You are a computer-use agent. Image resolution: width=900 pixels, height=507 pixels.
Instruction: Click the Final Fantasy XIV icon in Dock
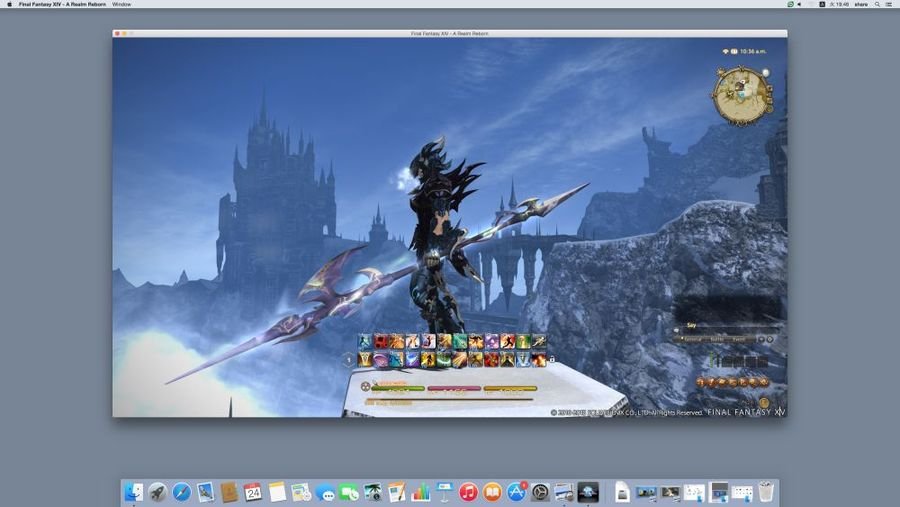point(588,492)
